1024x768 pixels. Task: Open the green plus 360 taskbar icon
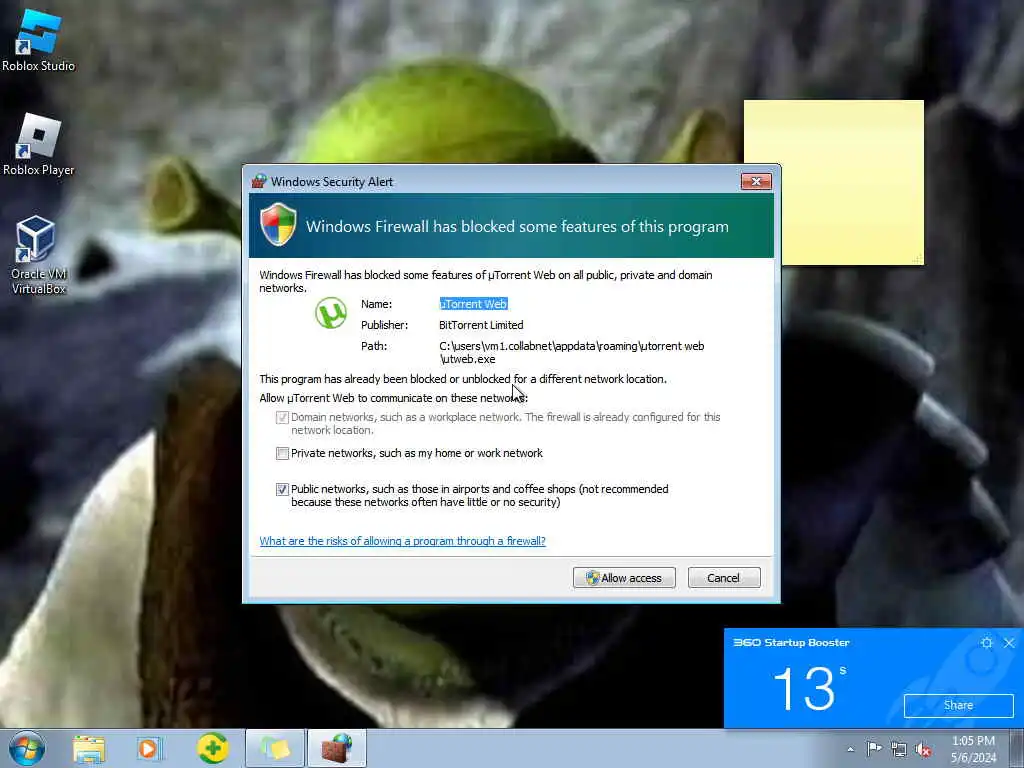212,748
